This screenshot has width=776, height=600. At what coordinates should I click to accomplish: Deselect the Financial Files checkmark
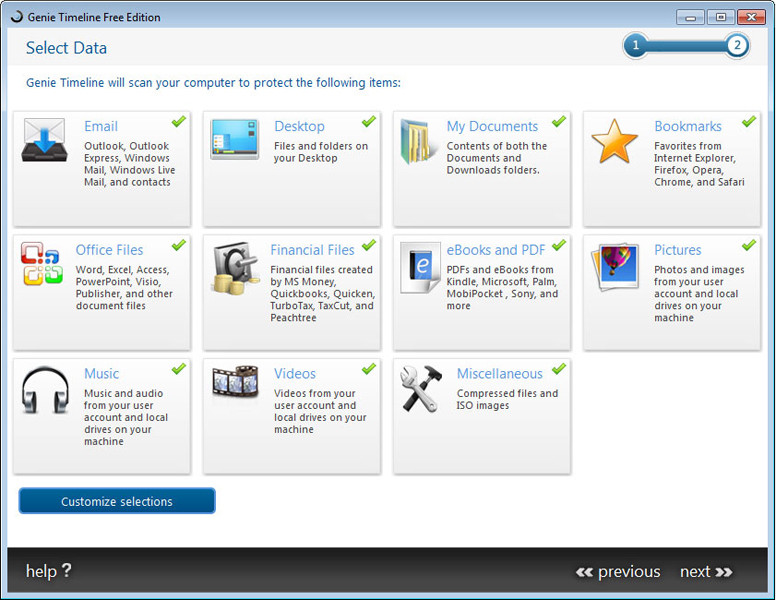coord(369,245)
